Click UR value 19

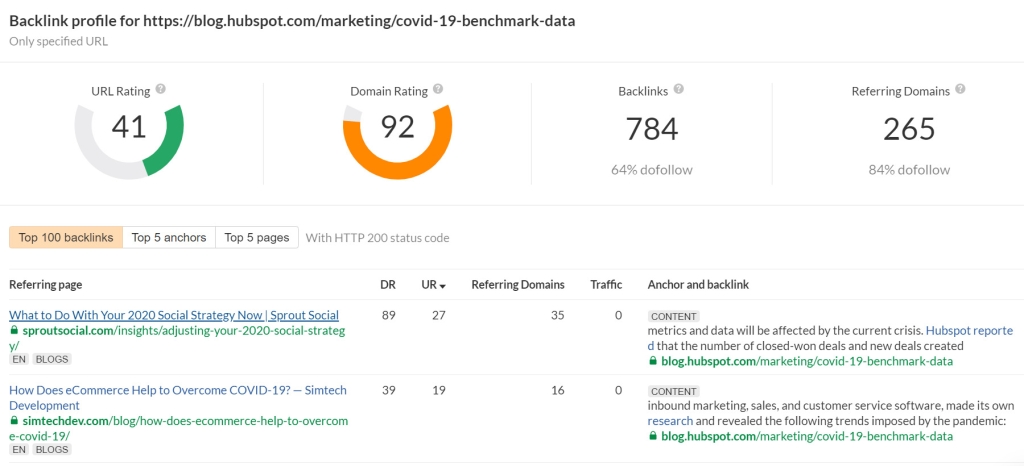click(x=439, y=390)
